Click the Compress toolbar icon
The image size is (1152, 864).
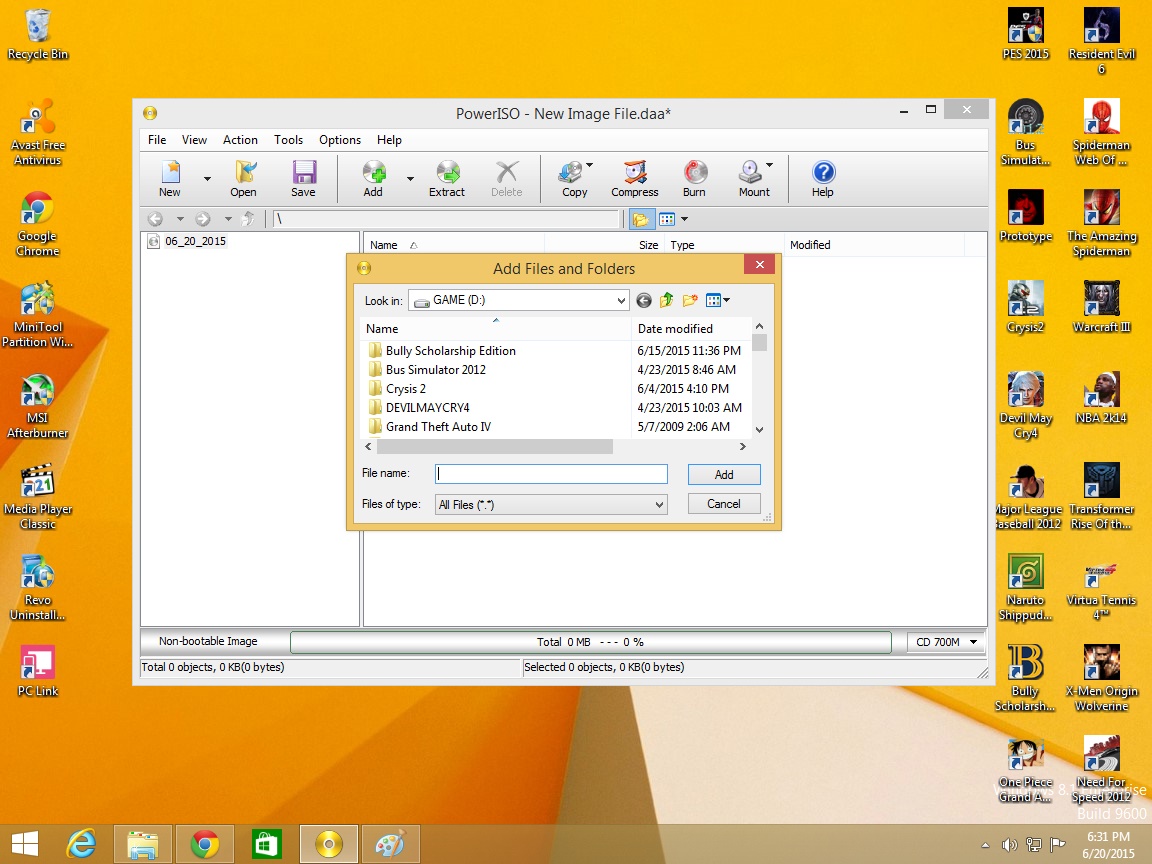[x=635, y=179]
